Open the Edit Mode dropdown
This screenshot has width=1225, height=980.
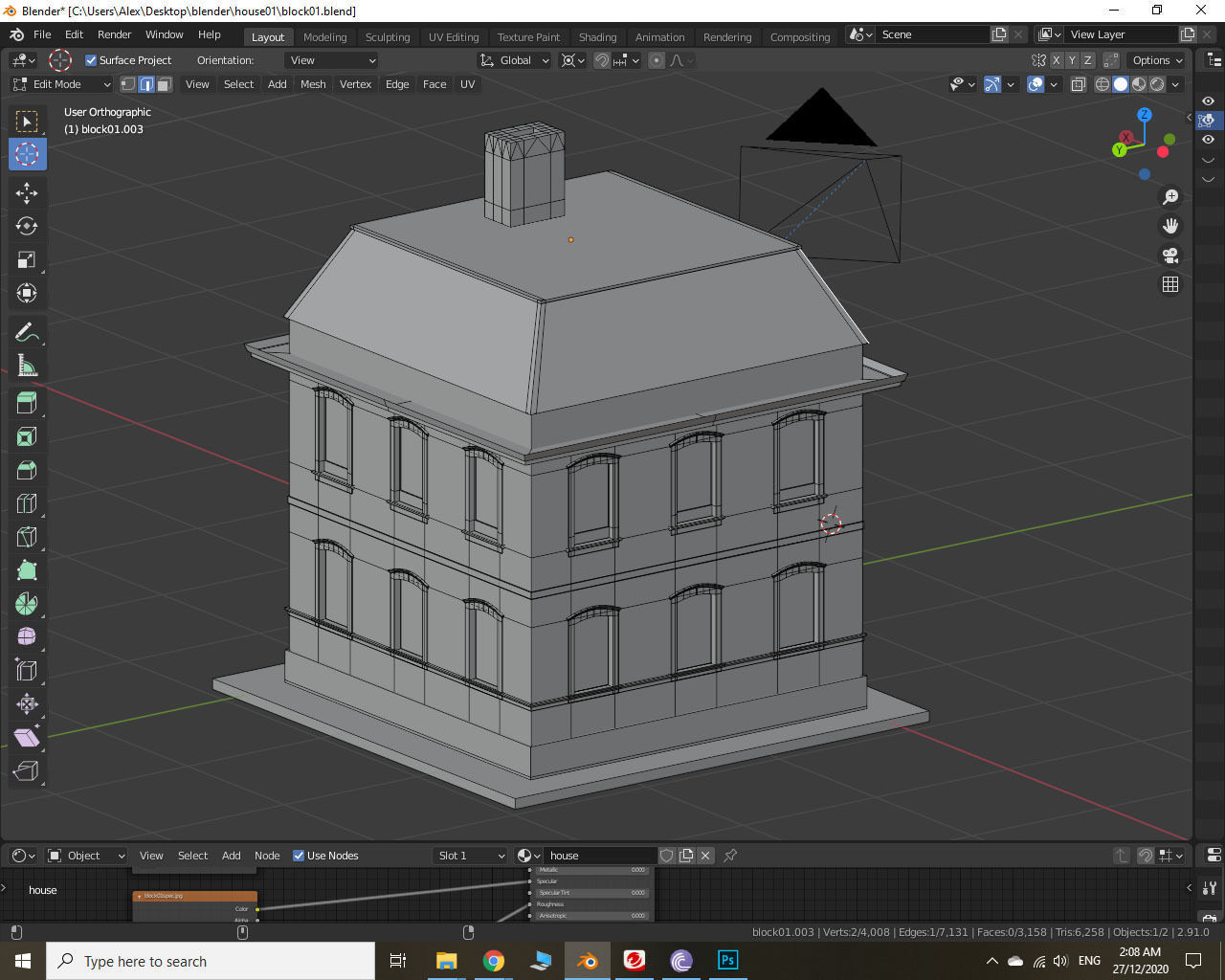(61, 84)
